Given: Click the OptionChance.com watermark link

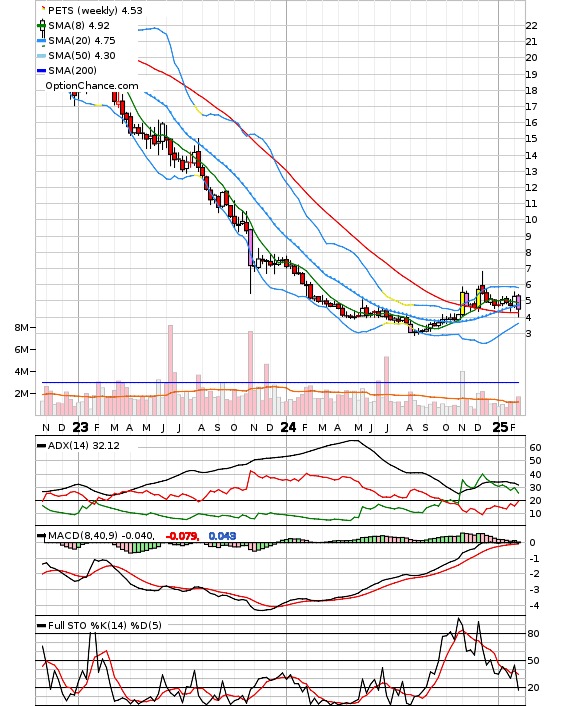Looking at the screenshot, I should click(x=92, y=86).
